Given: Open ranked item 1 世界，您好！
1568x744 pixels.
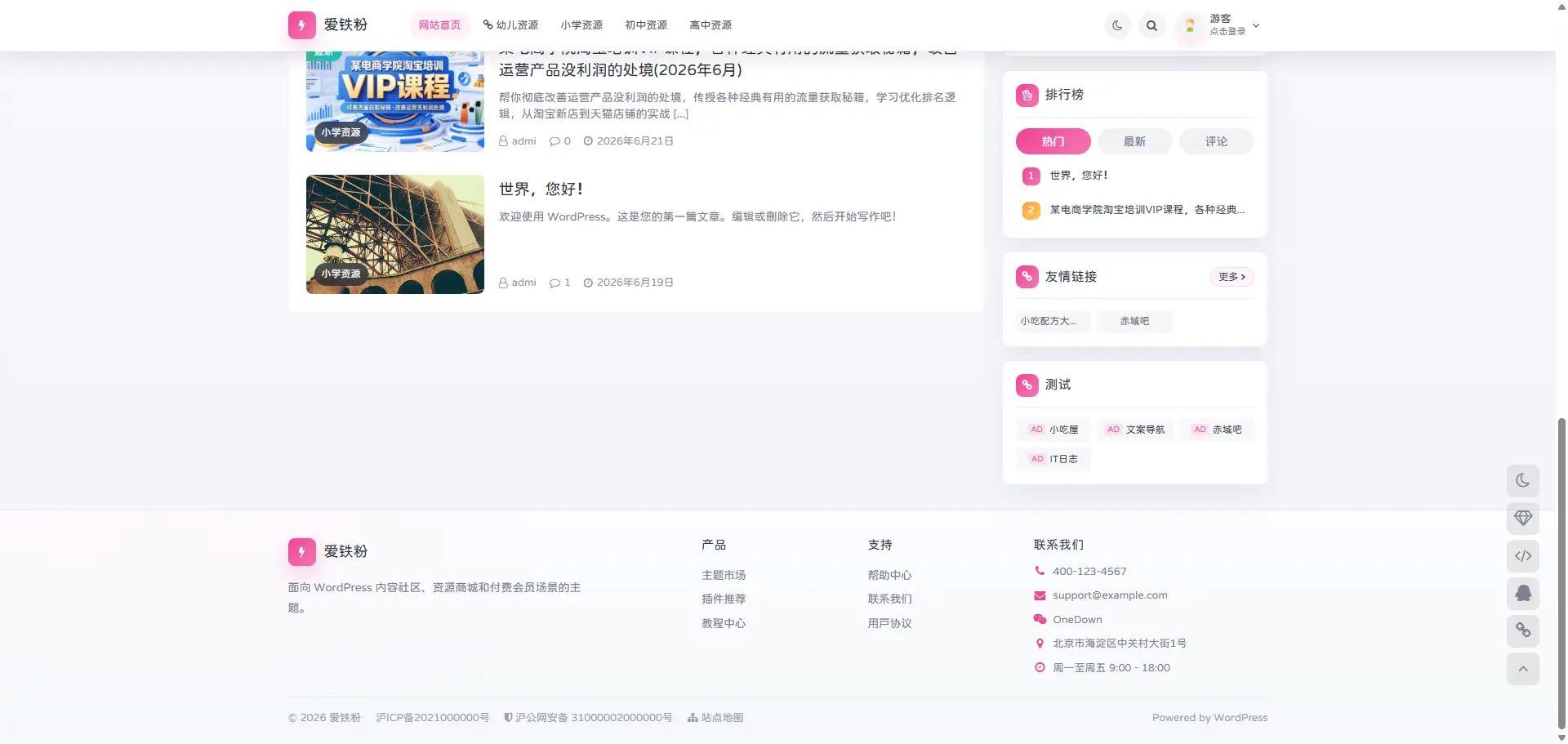Looking at the screenshot, I should click(1079, 176).
